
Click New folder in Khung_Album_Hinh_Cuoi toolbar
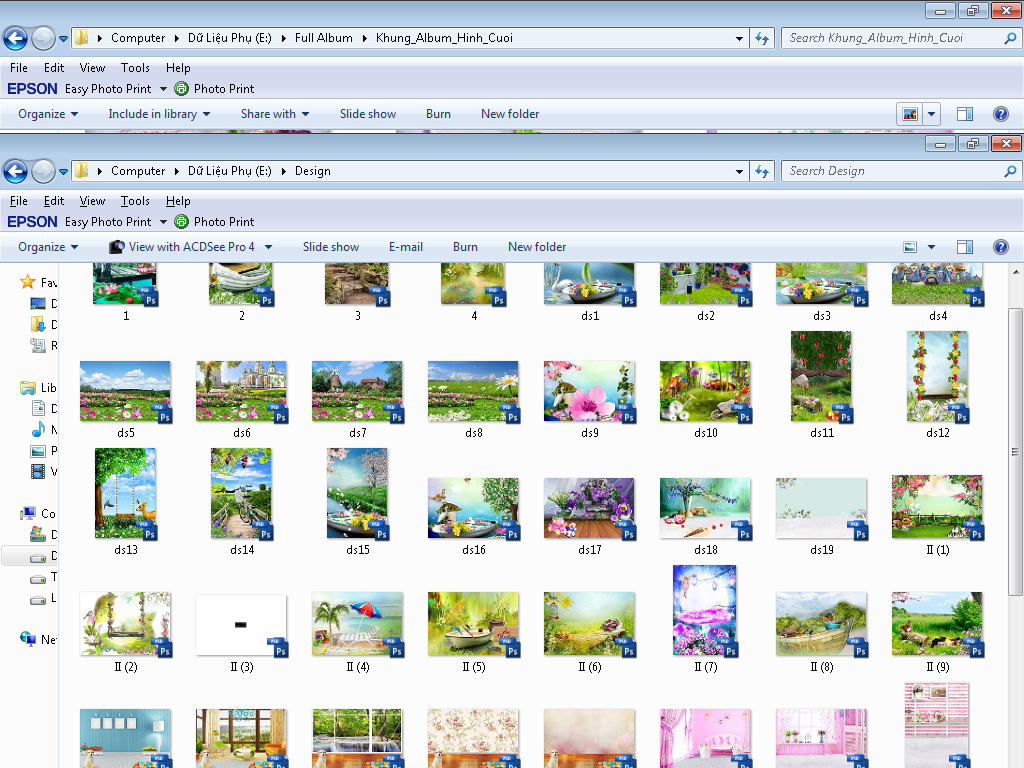[510, 114]
